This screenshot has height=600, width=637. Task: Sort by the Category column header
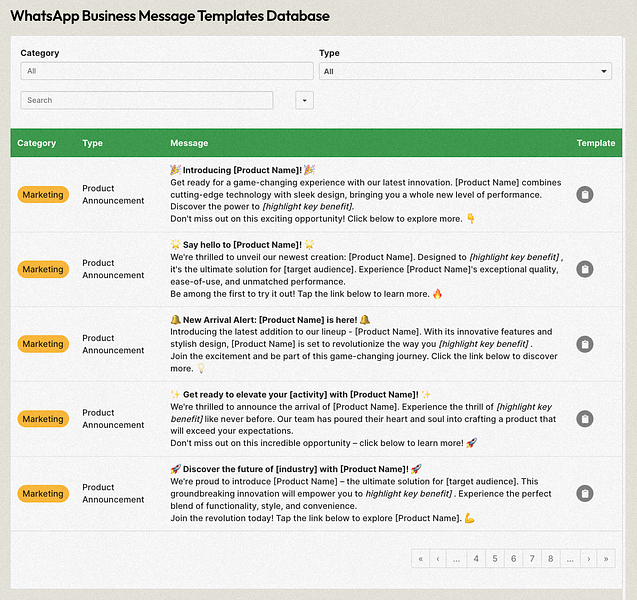point(36,143)
